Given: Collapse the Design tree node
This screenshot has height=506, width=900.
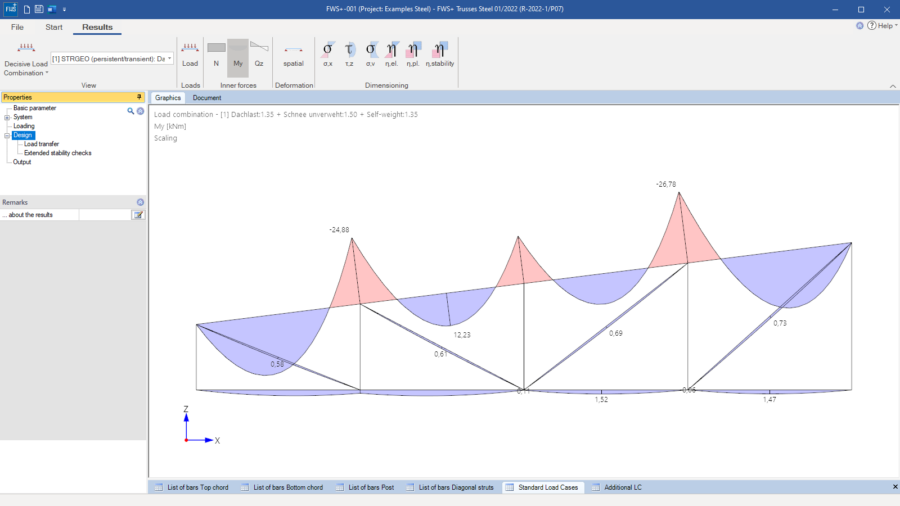Looking at the screenshot, I should pyautogui.click(x=7, y=135).
